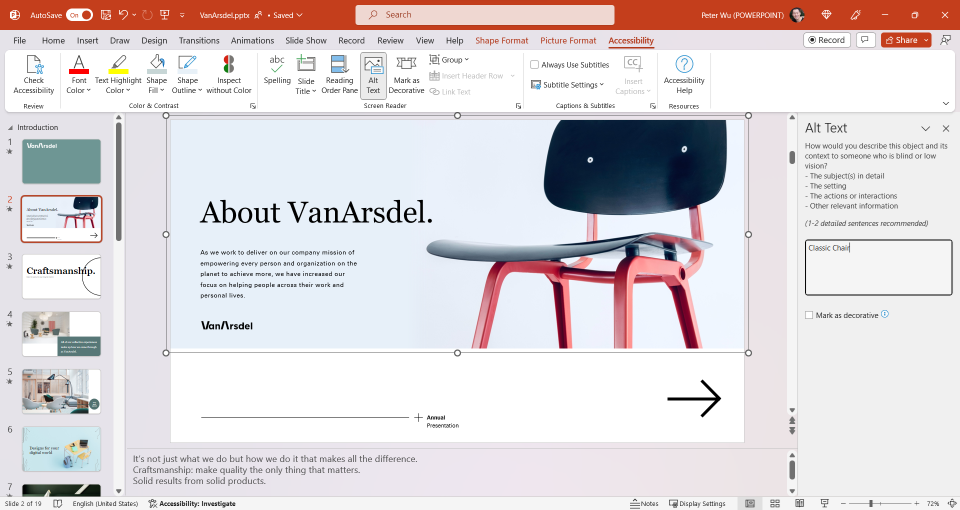Check Mark as decorative in Alt Text pane
This screenshot has height=510, width=960.
pos(809,315)
